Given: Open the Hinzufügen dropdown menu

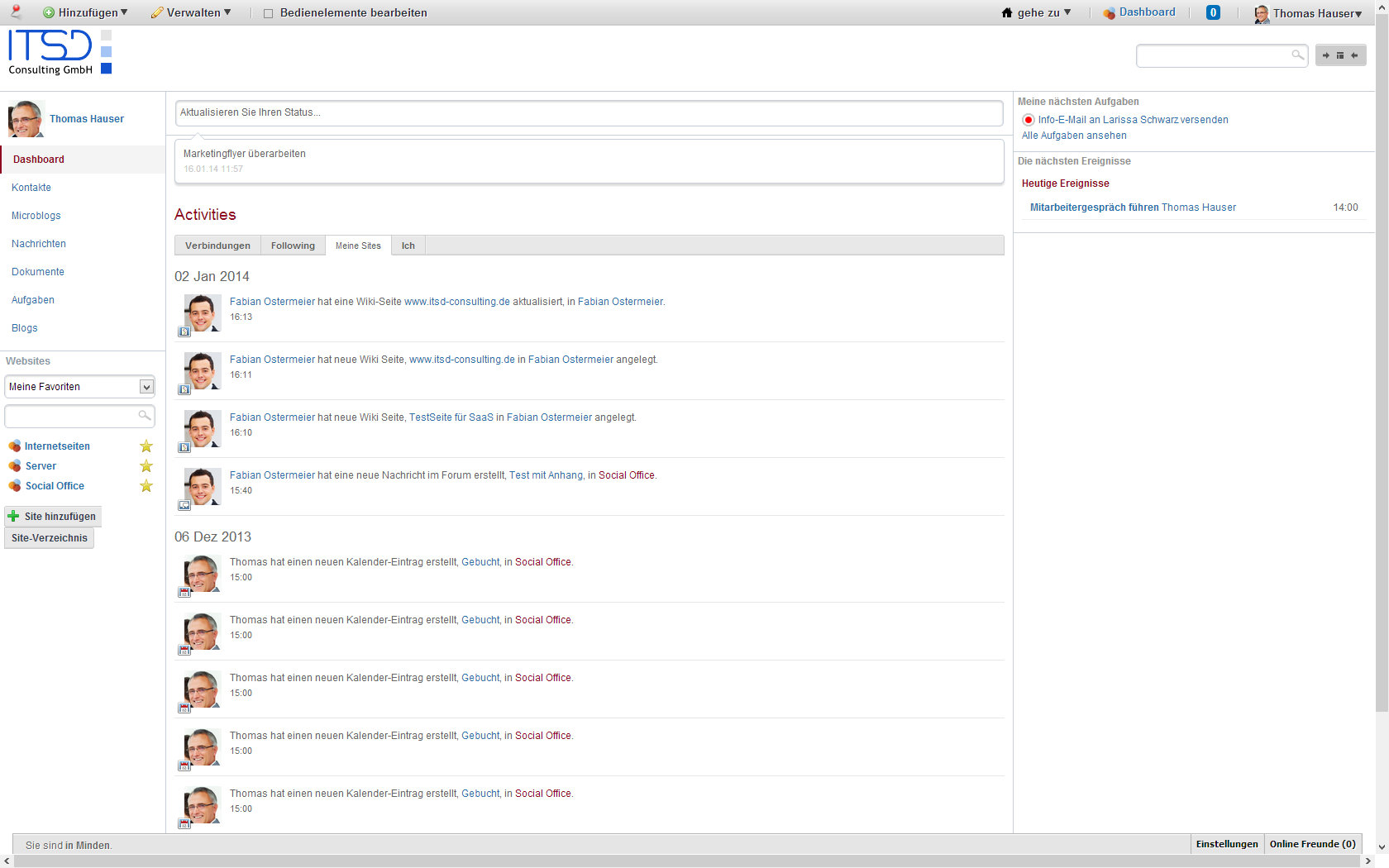Looking at the screenshot, I should 86,12.
